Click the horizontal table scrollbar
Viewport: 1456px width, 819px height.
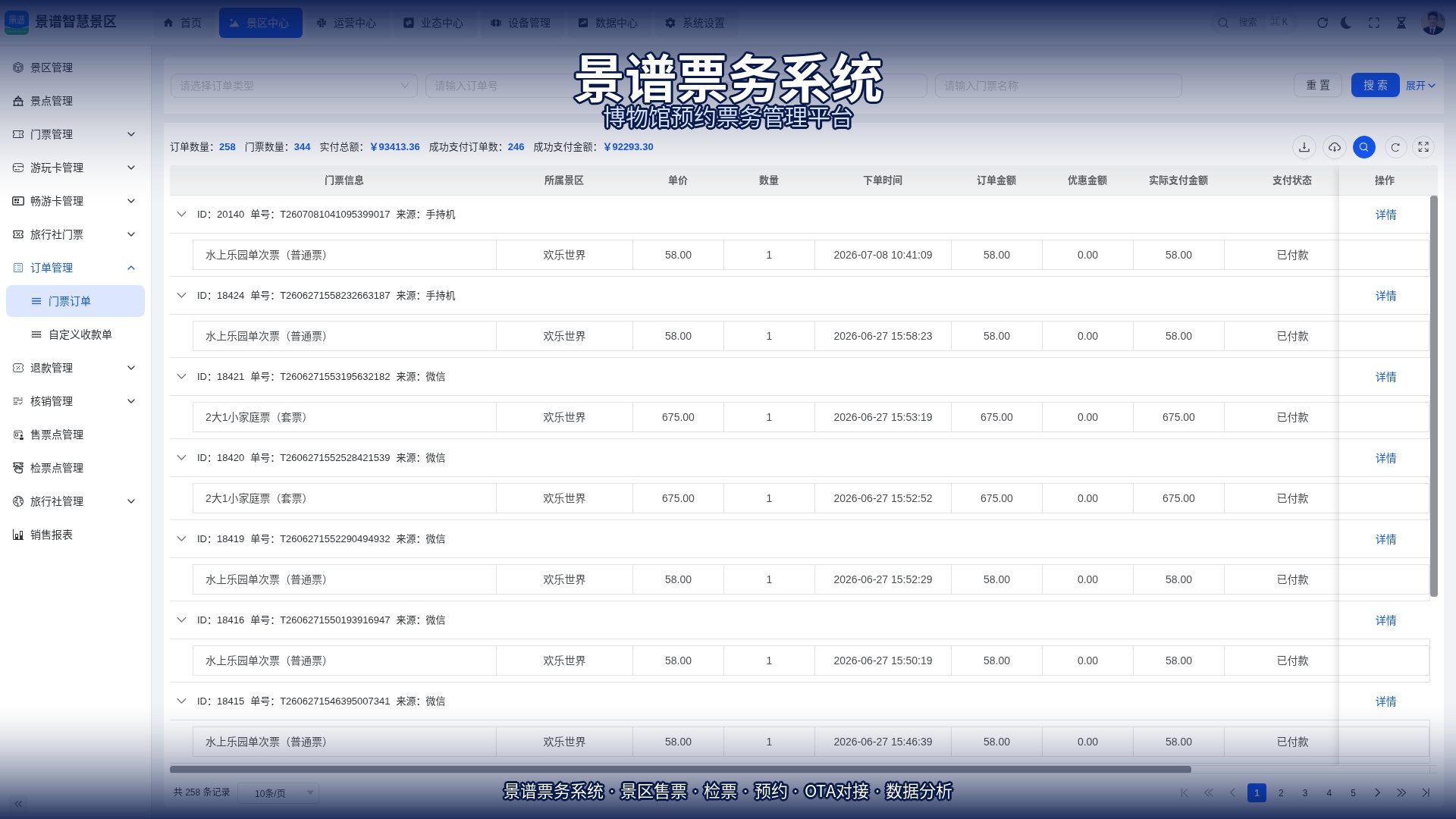coord(680,769)
